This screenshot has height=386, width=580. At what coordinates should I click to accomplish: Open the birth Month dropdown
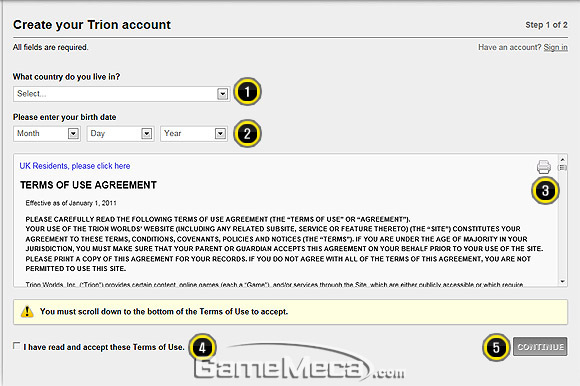(47, 133)
